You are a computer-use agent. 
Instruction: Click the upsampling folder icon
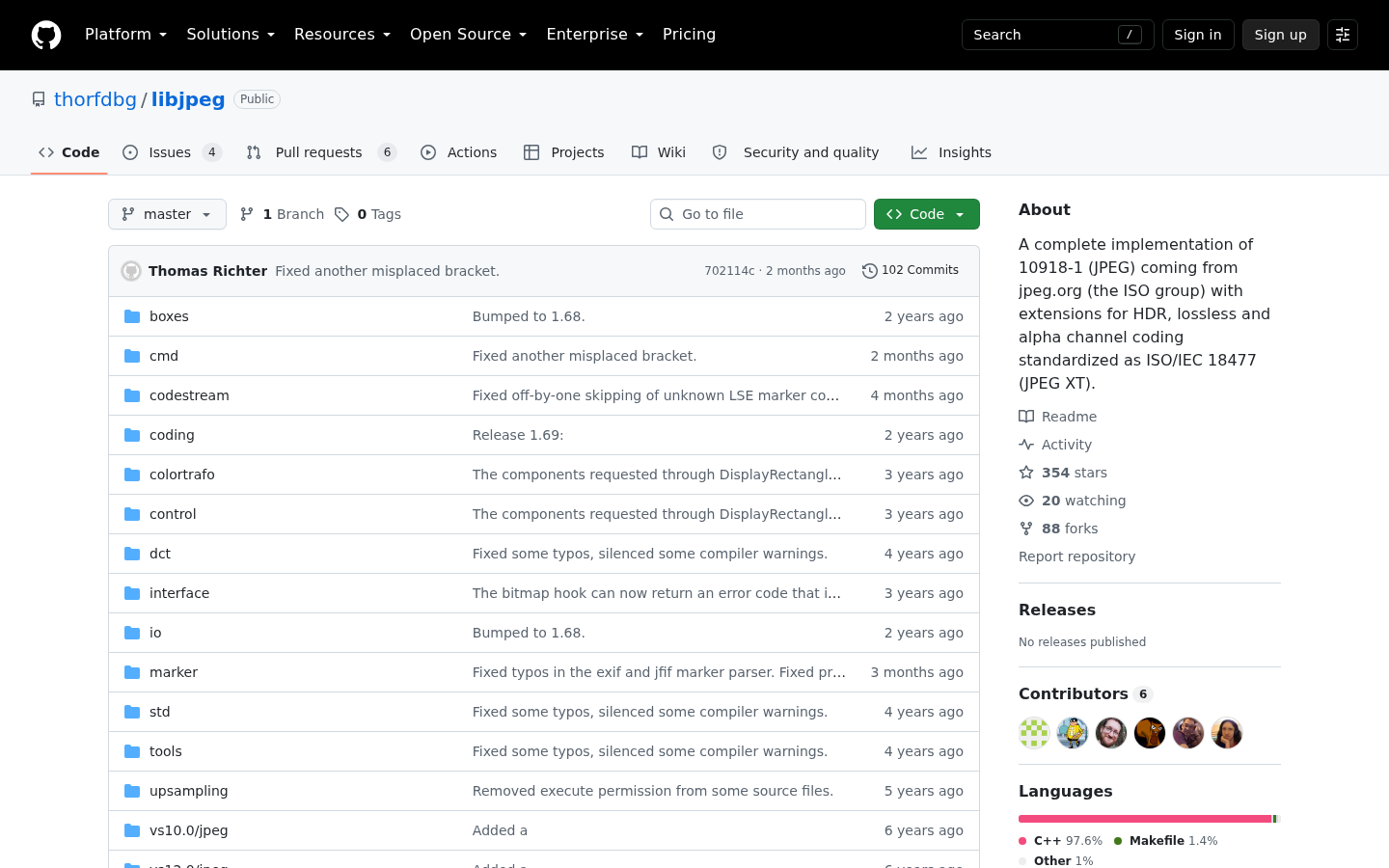(x=132, y=791)
